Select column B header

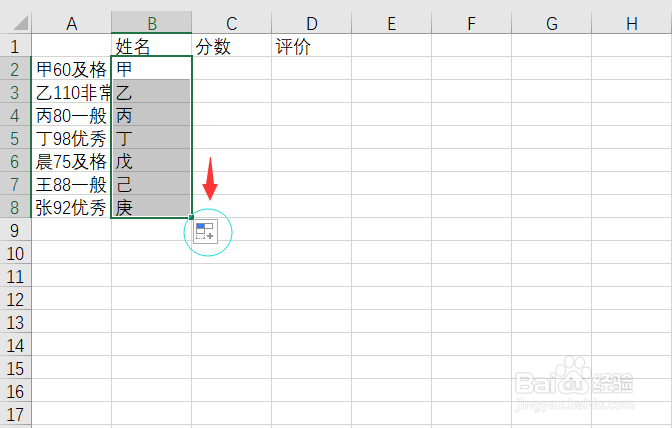[152, 23]
